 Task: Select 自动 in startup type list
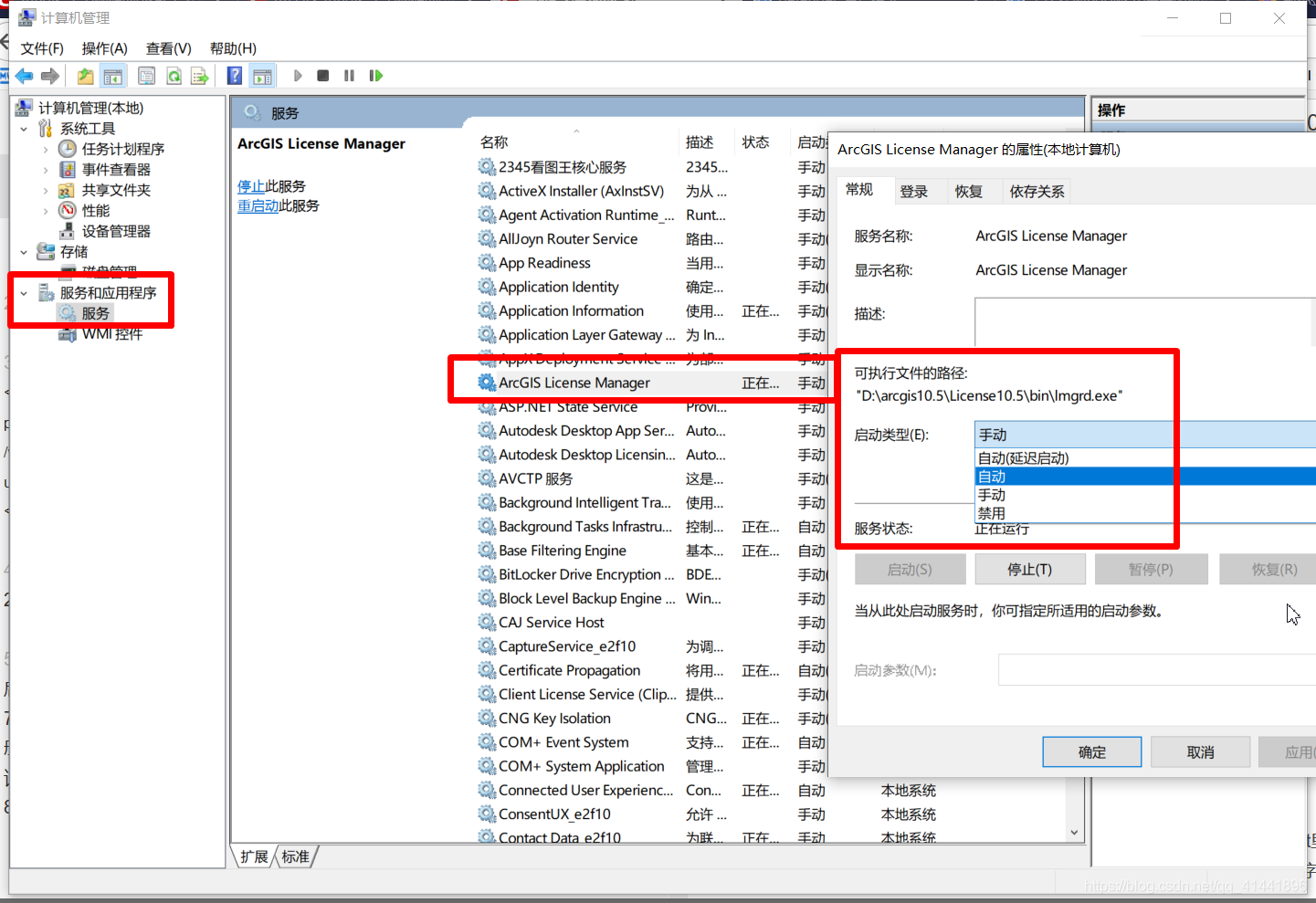(992, 477)
